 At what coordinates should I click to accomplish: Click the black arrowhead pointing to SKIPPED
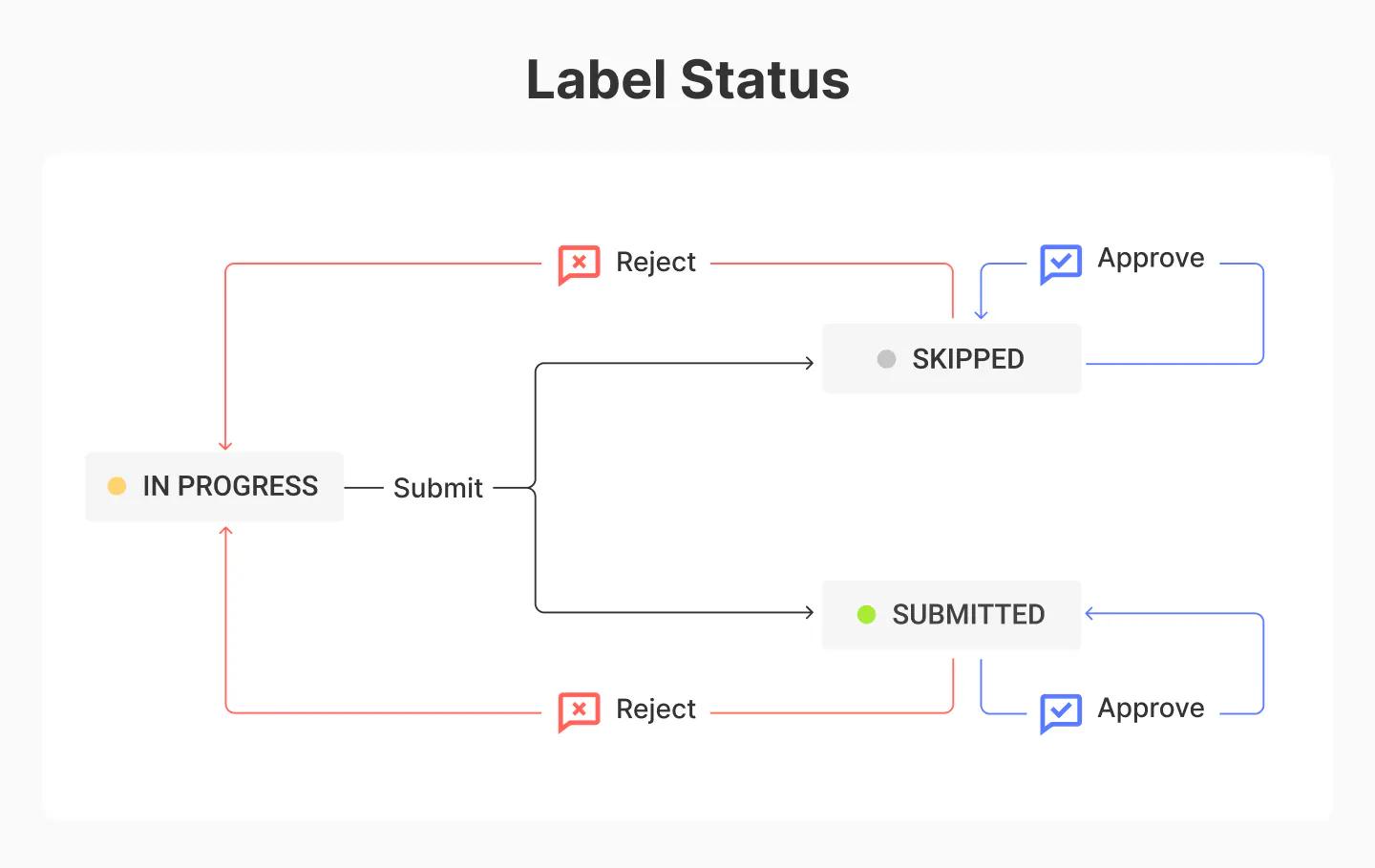point(809,363)
